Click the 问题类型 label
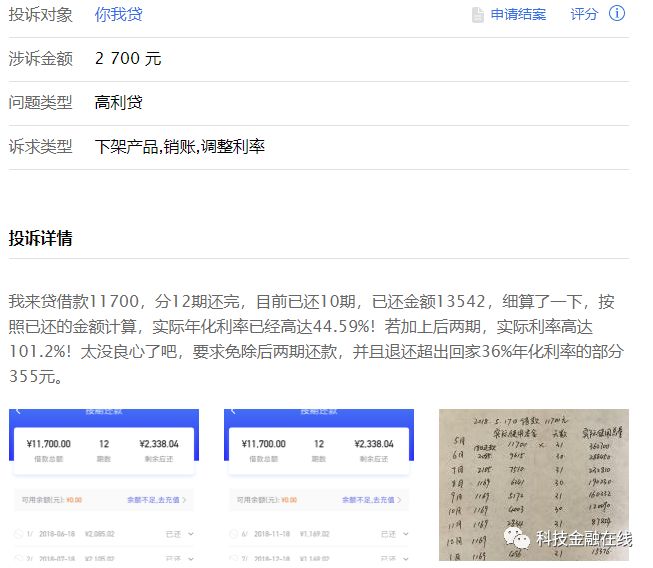This screenshot has height=568, width=653. pos(40,102)
